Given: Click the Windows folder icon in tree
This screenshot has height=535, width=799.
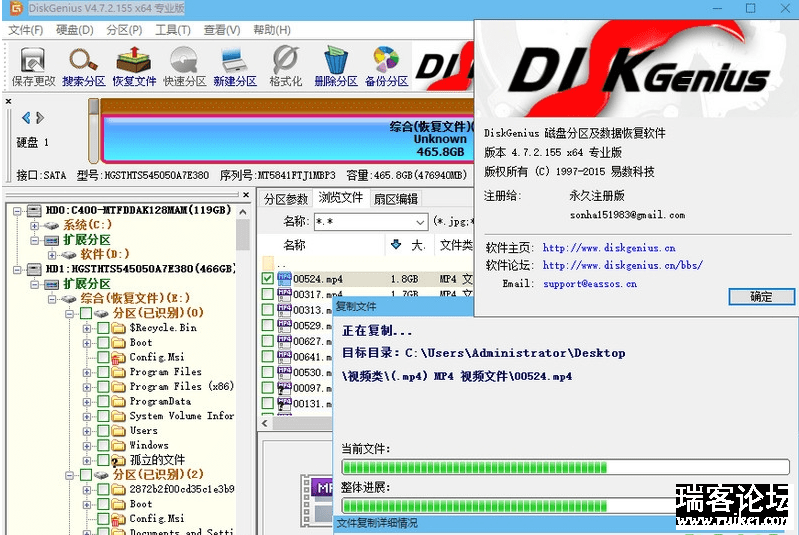Looking at the screenshot, I should [x=119, y=446].
